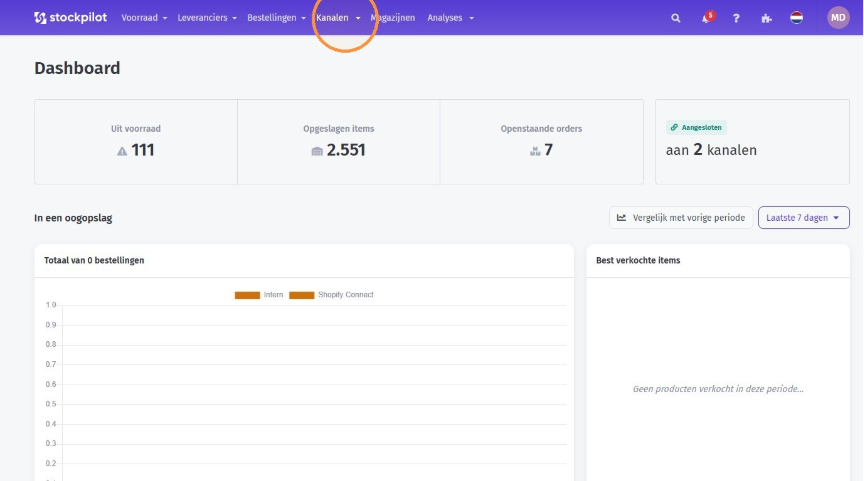864x481 pixels.
Task: Expand the Voorraad menu
Action: point(144,18)
